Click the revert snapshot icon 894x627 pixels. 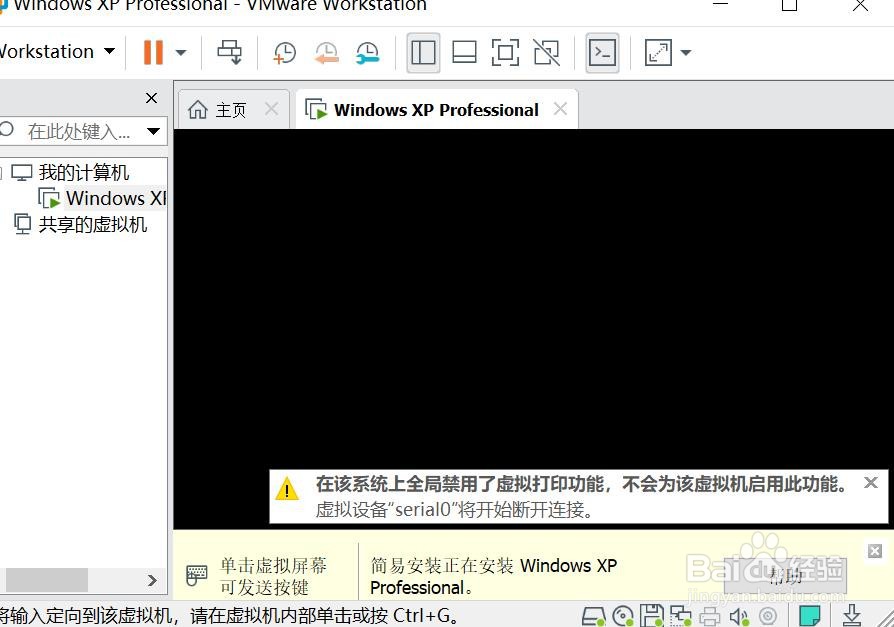click(x=326, y=52)
